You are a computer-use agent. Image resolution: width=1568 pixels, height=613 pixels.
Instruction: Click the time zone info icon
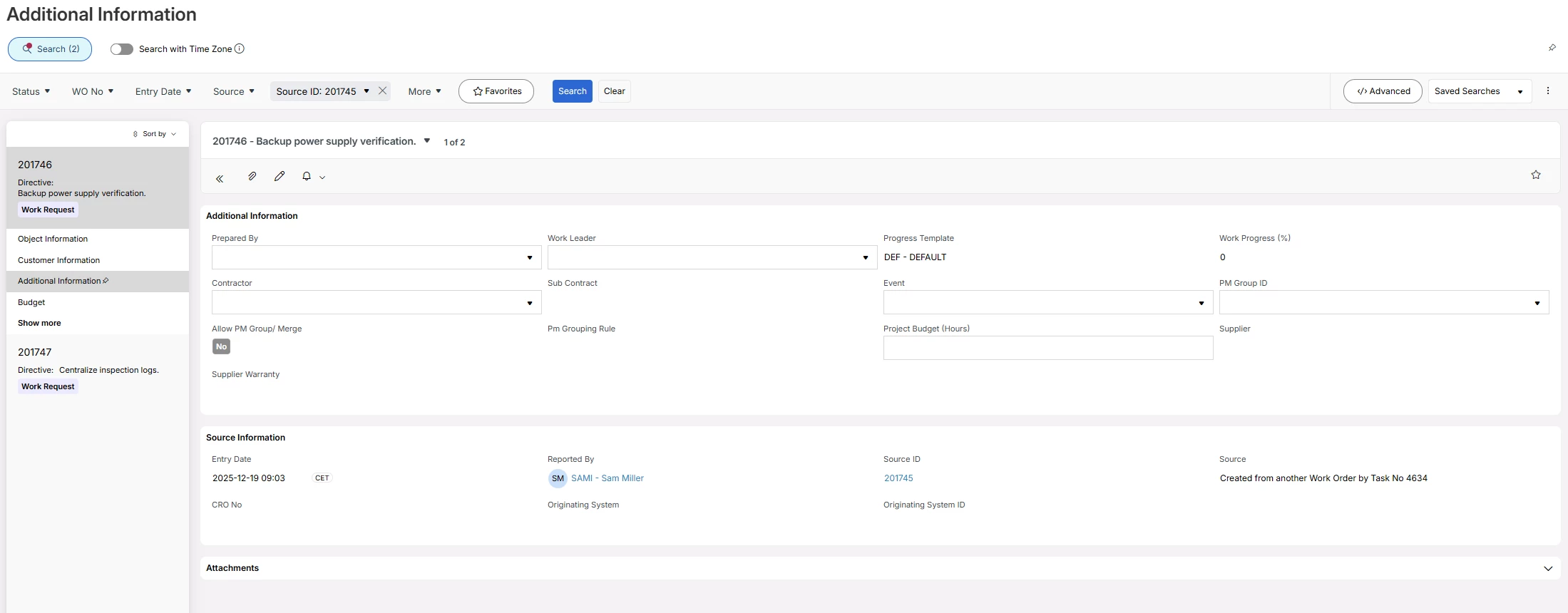240,48
